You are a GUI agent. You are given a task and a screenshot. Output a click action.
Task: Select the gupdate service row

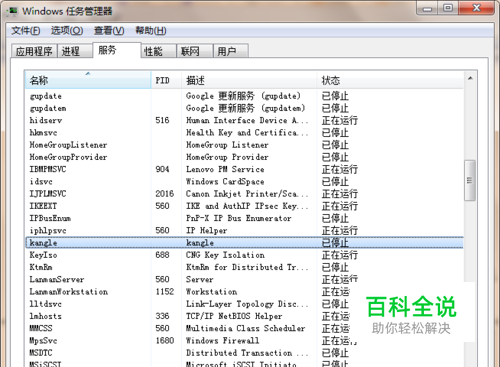pyautogui.click(x=244, y=96)
